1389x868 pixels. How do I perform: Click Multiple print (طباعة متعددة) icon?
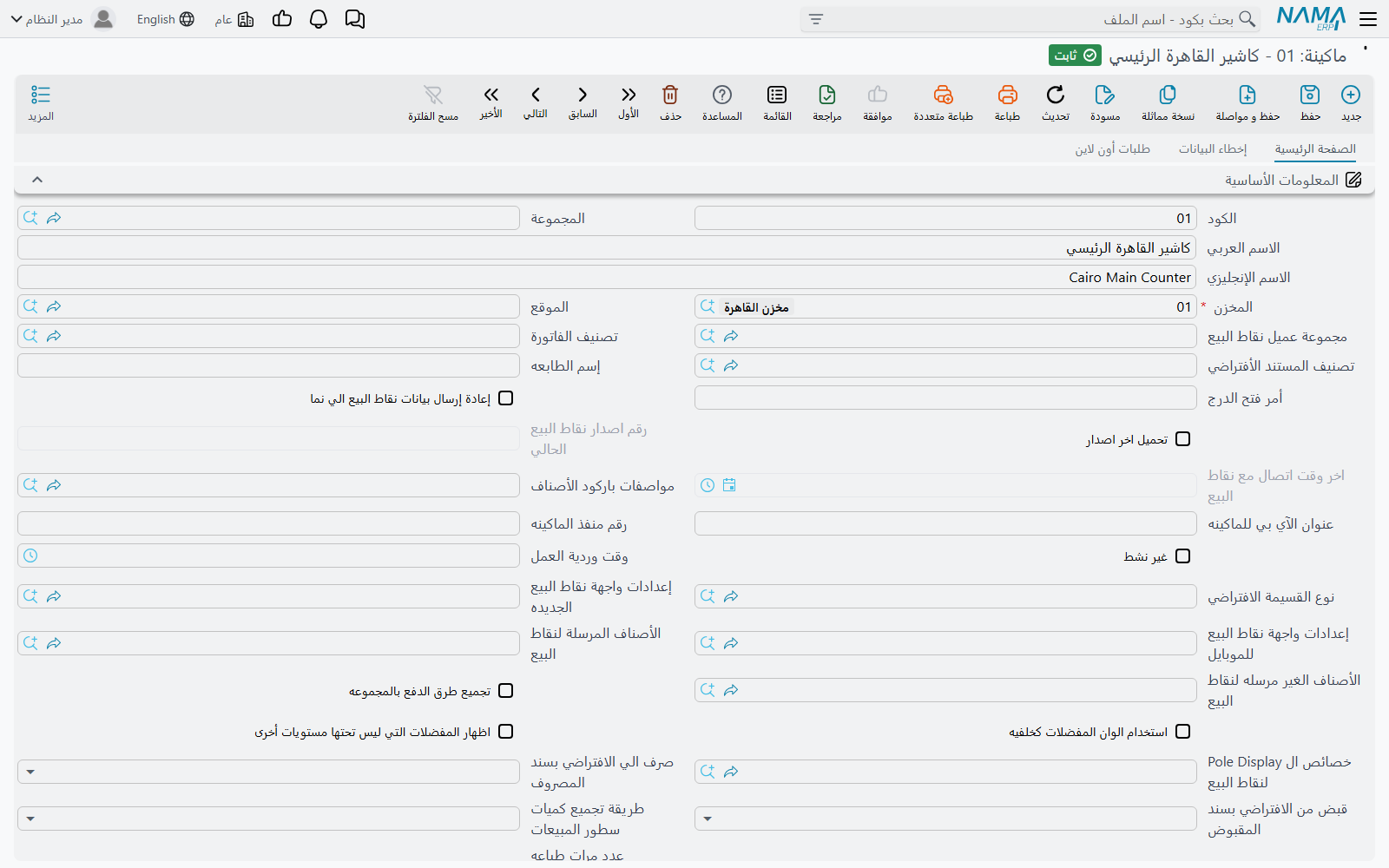(944, 95)
